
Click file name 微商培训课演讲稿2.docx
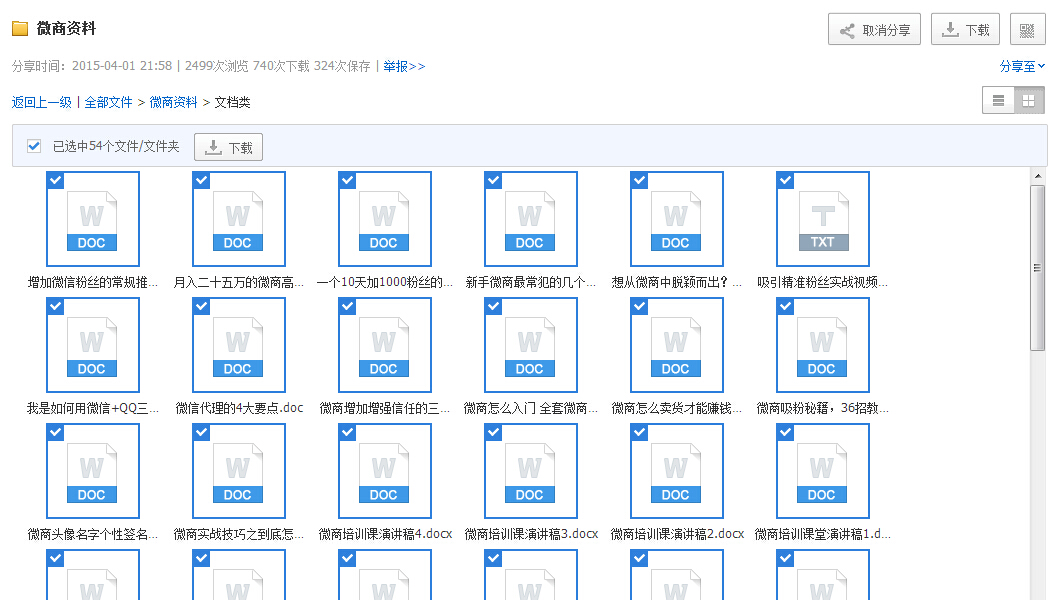pos(677,534)
